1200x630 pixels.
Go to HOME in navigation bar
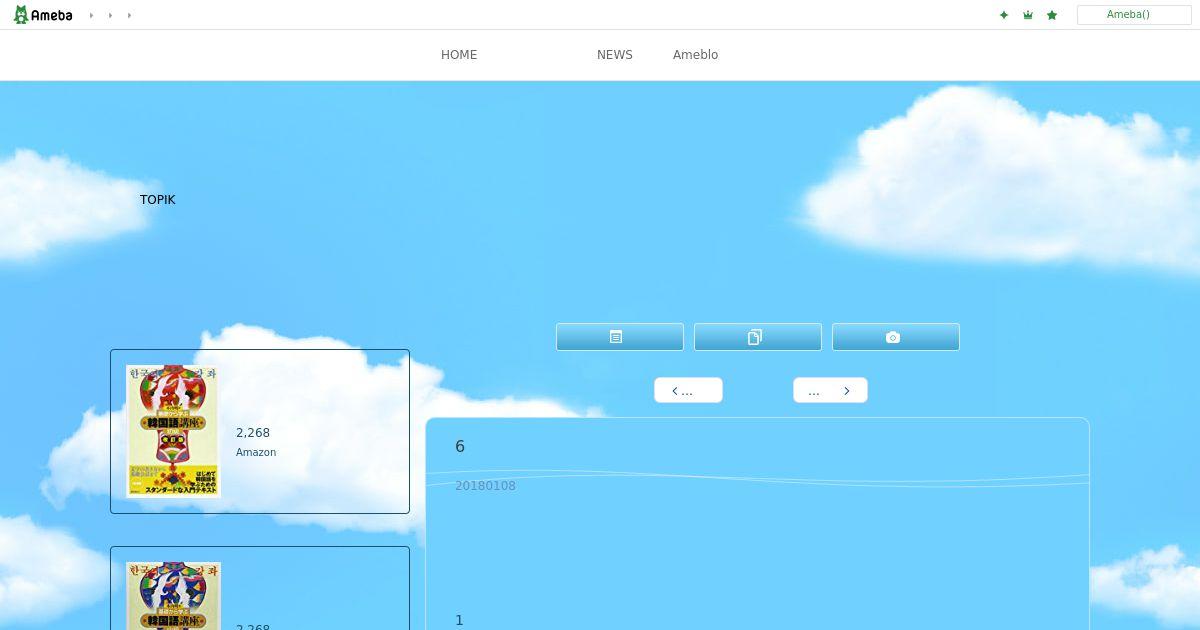(459, 55)
